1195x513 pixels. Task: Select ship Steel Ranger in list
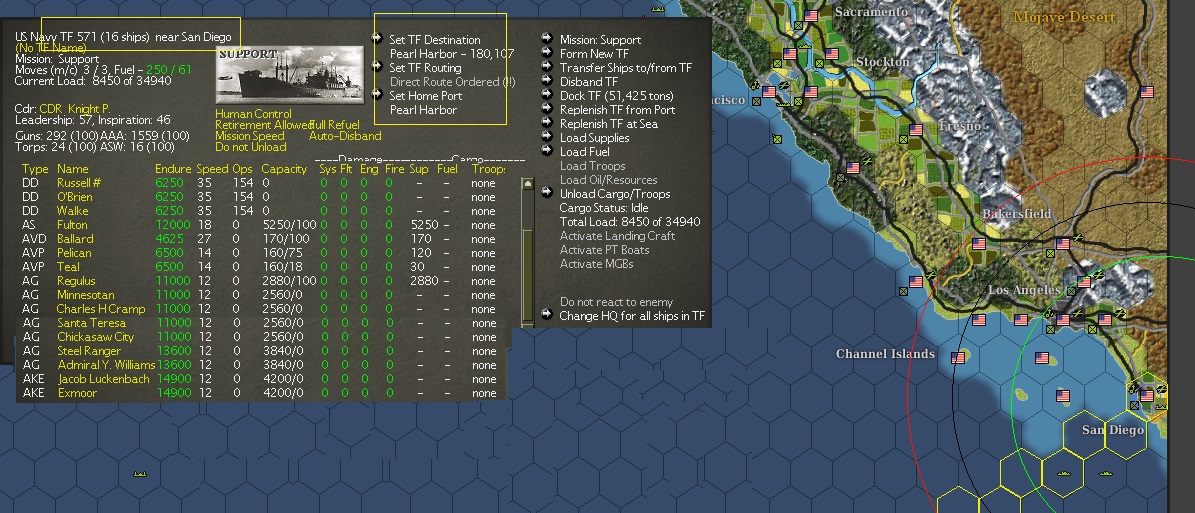point(88,351)
